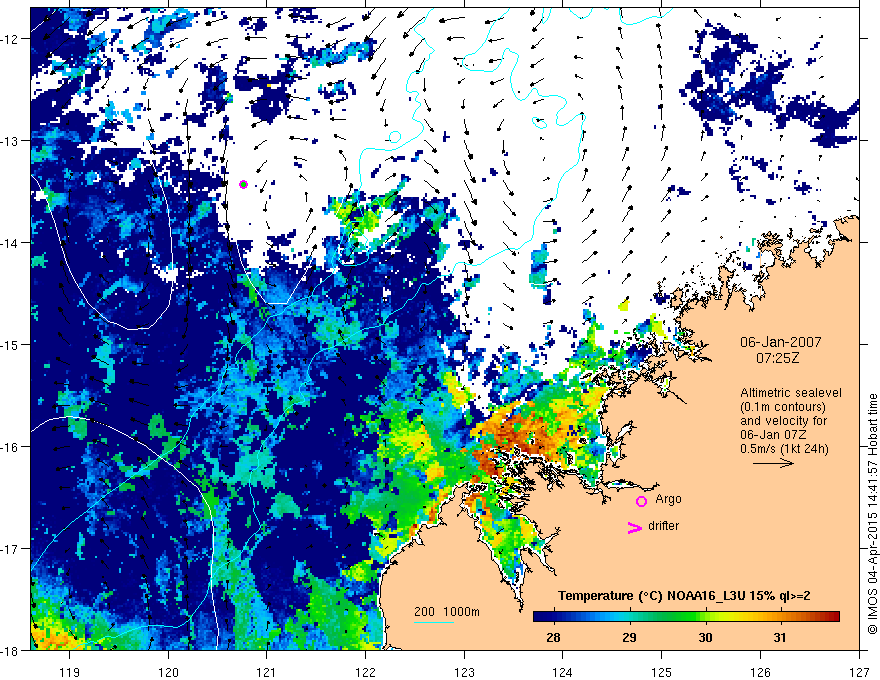Image resolution: width=880 pixels, height=680 pixels.
Task: Click the 'and velocity for' legend line
Action: pos(783,421)
